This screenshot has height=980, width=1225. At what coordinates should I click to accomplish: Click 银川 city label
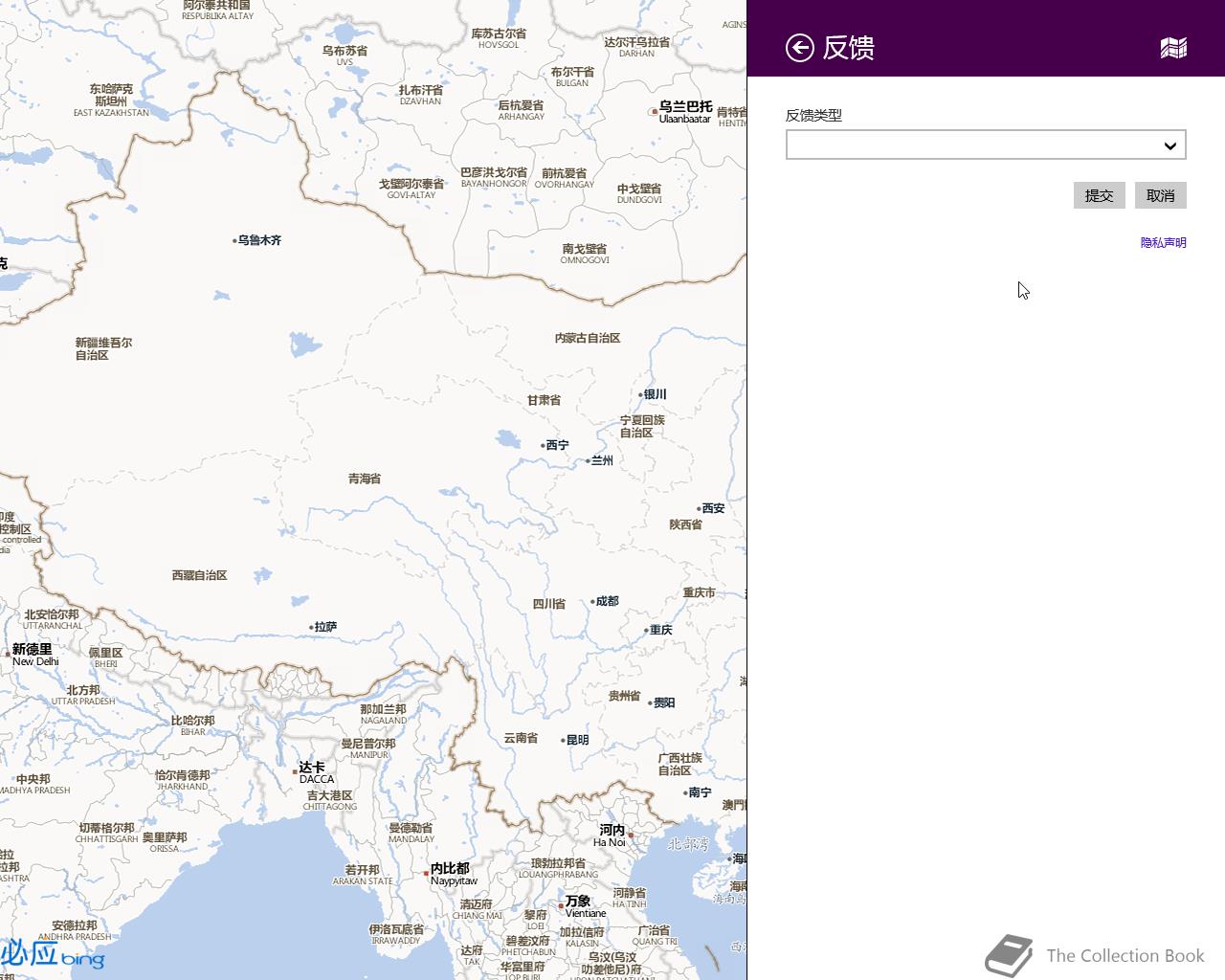click(x=654, y=394)
